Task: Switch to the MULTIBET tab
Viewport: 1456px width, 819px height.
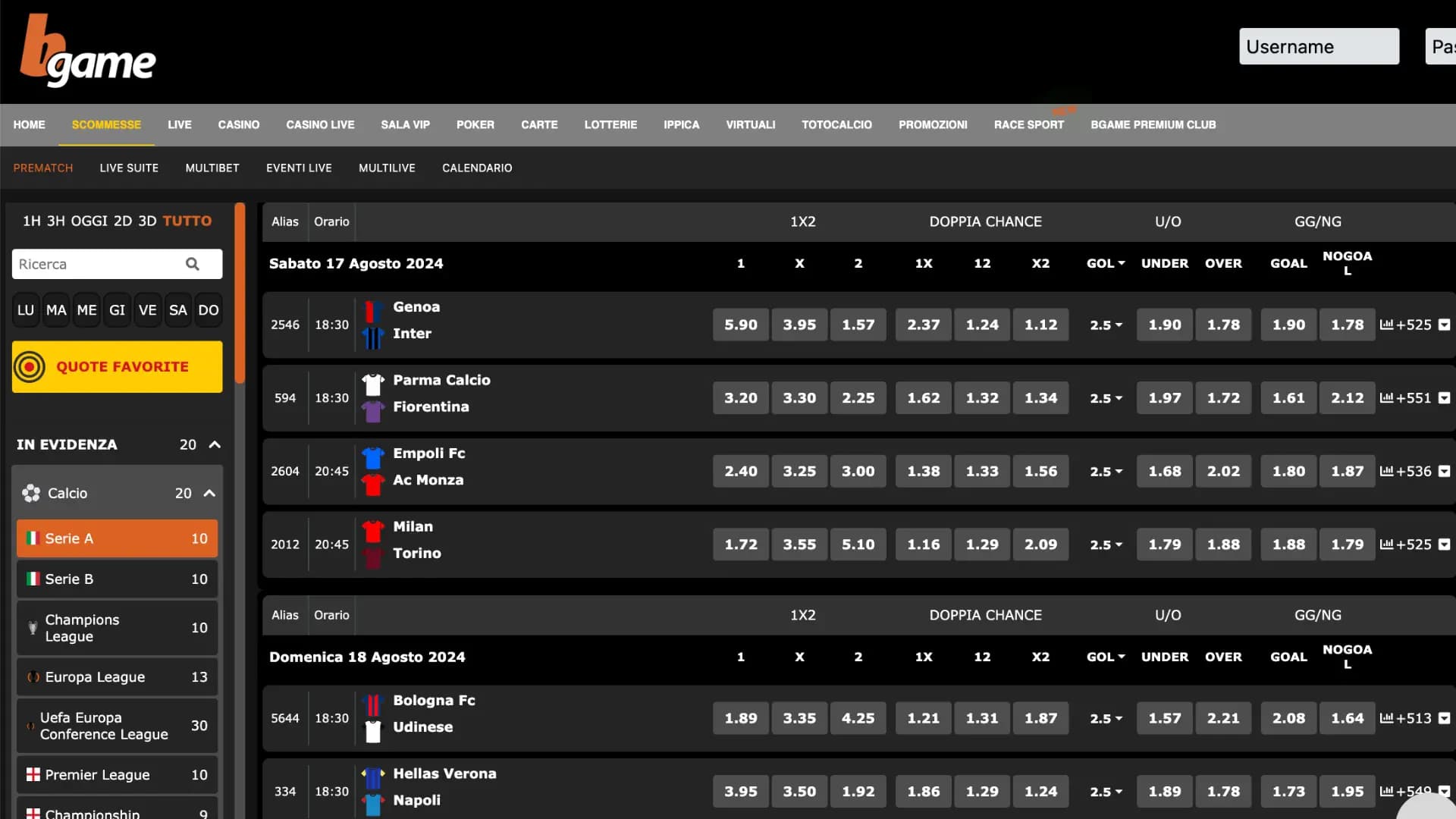Action: [212, 168]
